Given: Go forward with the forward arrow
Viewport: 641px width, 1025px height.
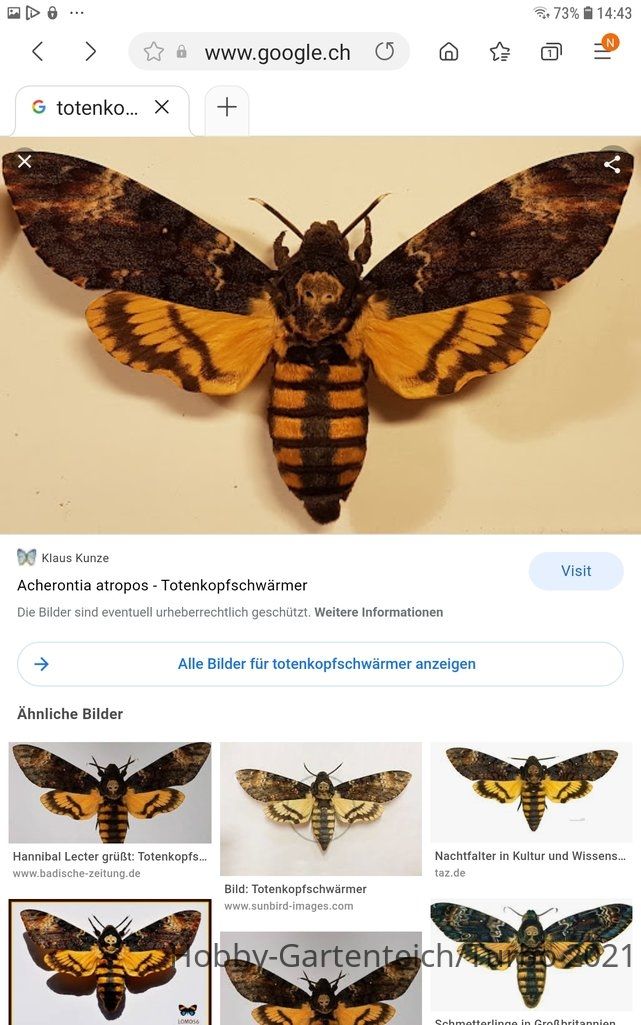Looking at the screenshot, I should click(x=90, y=52).
